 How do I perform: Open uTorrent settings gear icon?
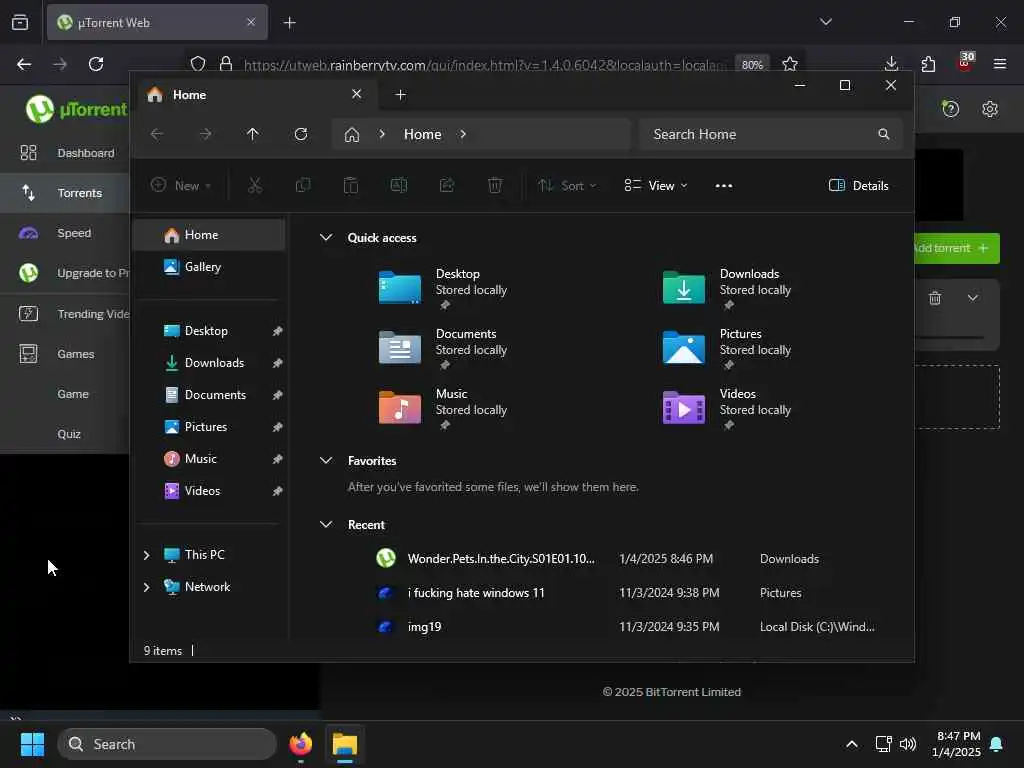[990, 109]
